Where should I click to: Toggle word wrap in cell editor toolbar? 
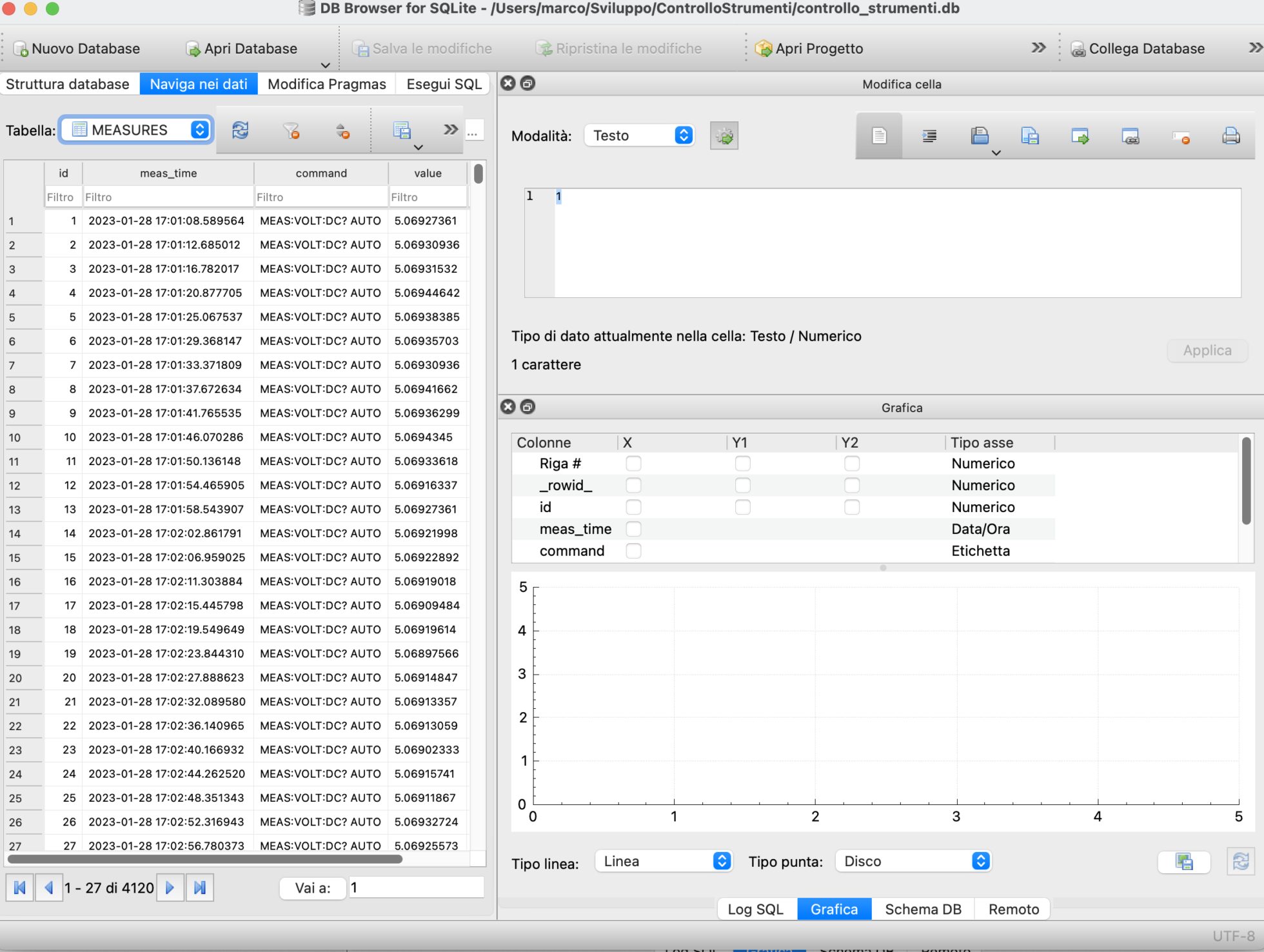point(879,135)
